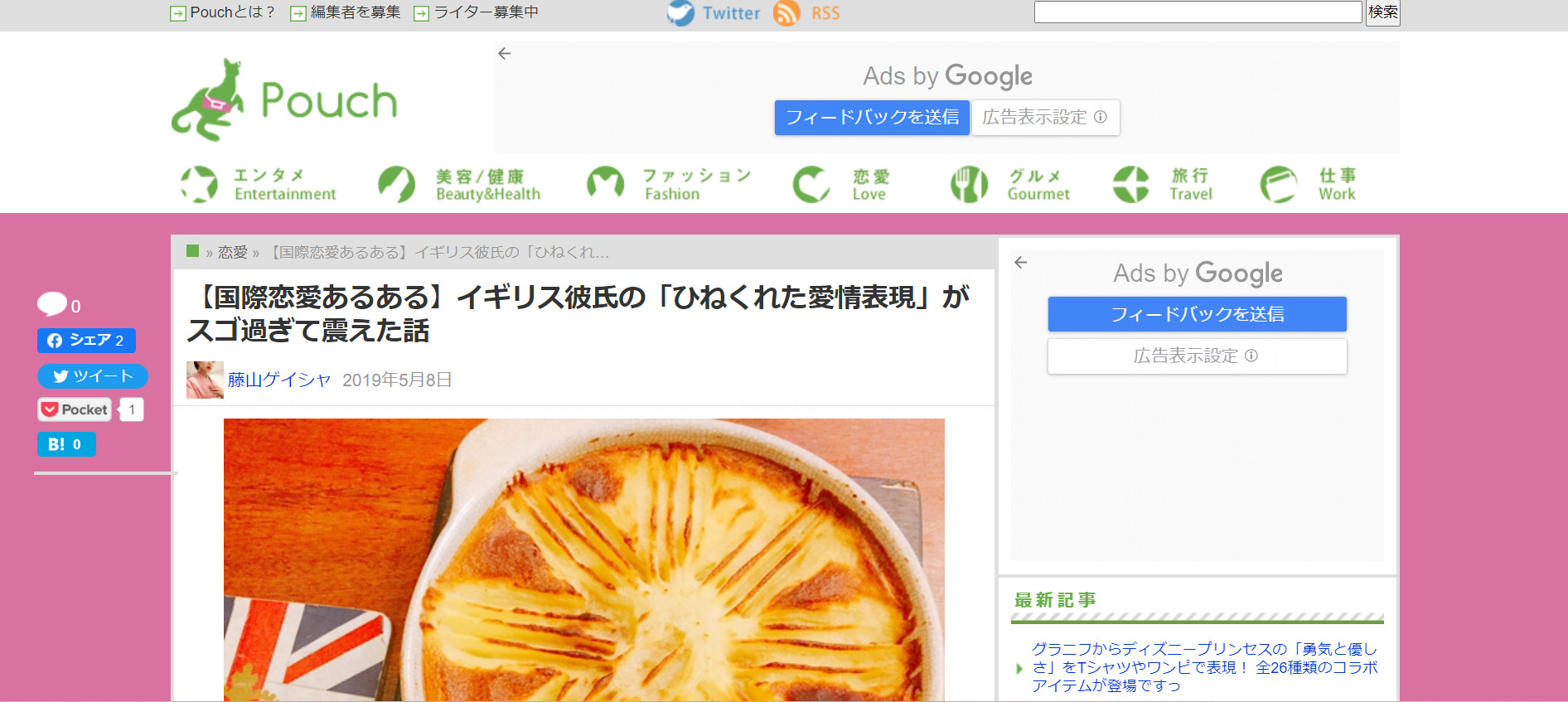Focus the search input field

[x=1198, y=12]
